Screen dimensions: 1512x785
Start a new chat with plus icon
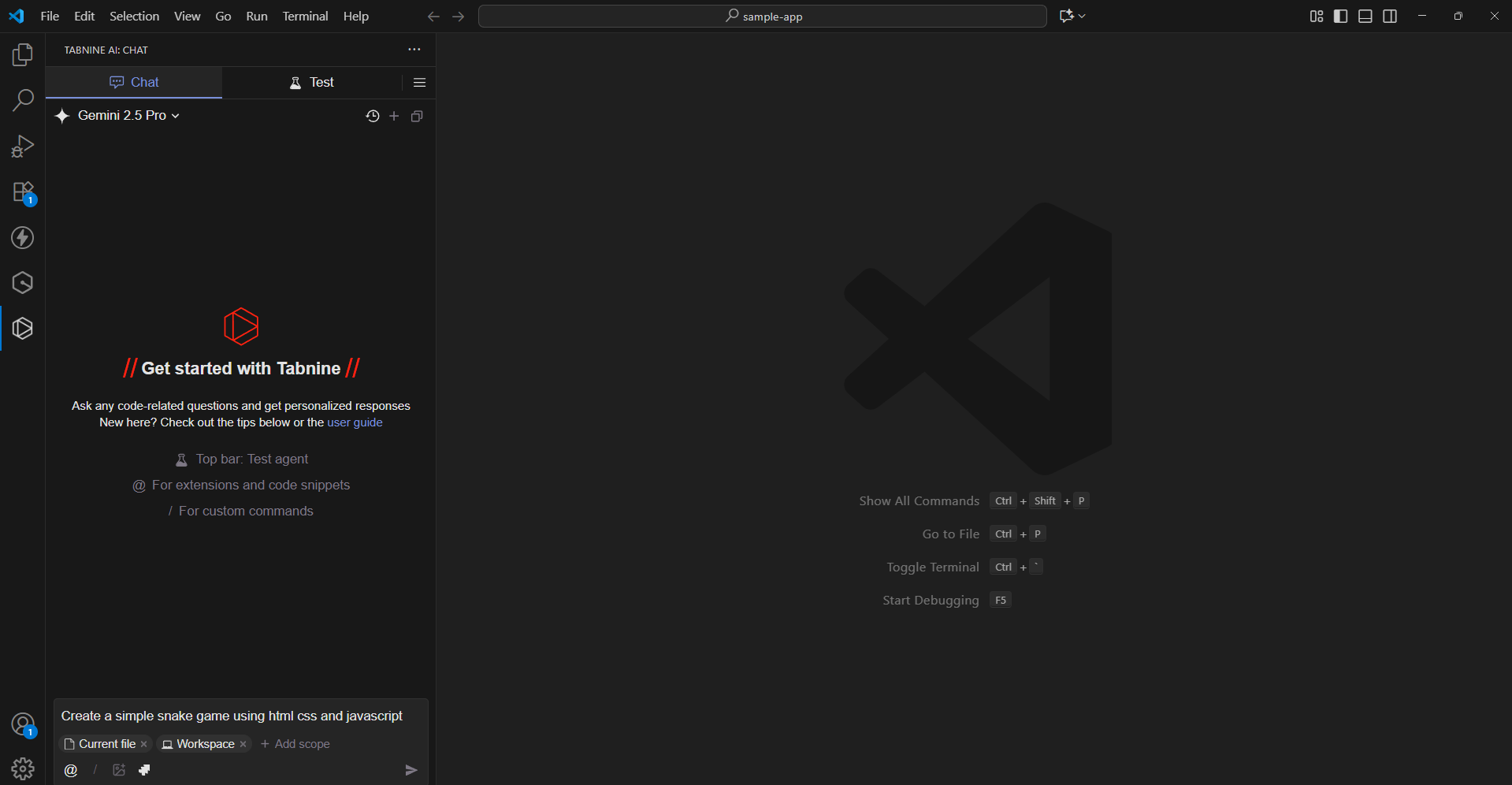pyautogui.click(x=394, y=116)
